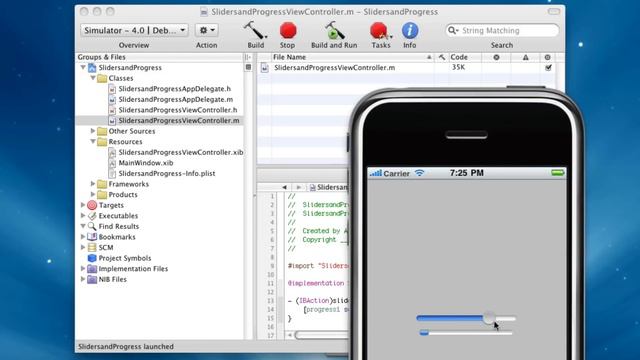Go forward in editor history arrow
640x360 pixels.
pos(299,187)
